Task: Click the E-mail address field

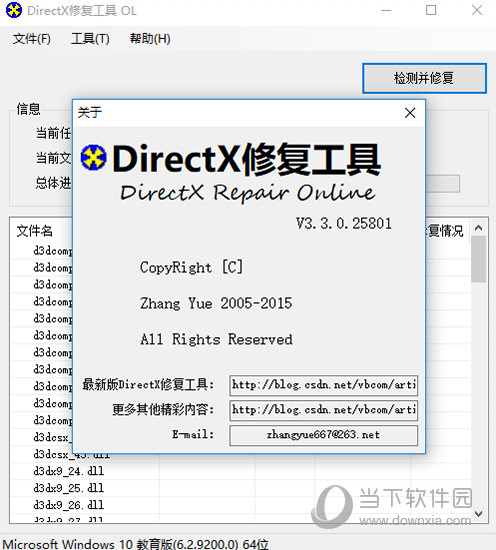Action: click(x=323, y=435)
